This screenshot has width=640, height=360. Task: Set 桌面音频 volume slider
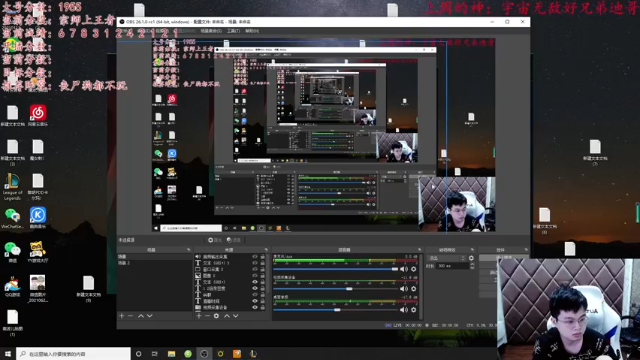coord(336,310)
